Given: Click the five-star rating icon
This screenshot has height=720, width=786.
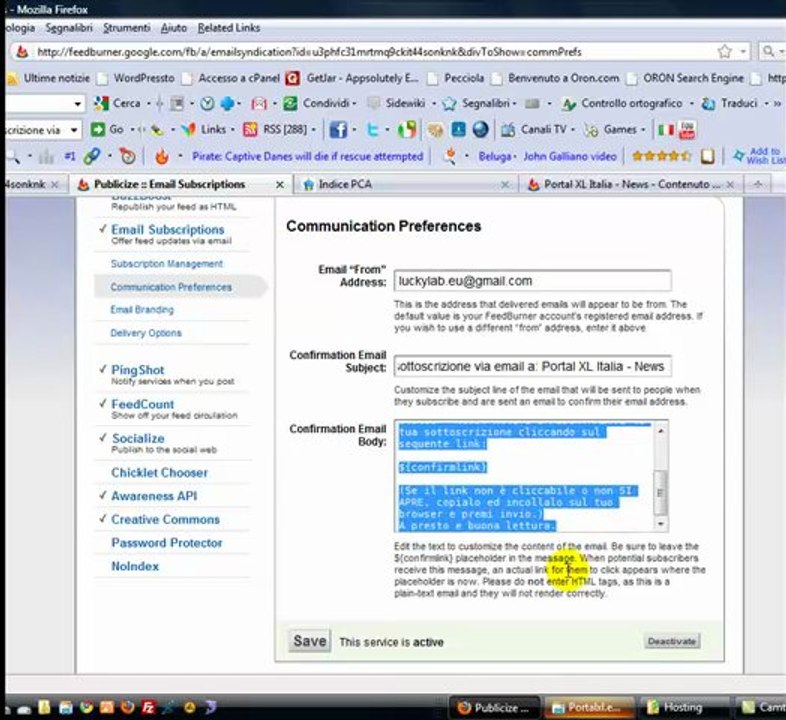Looking at the screenshot, I should (x=662, y=156).
